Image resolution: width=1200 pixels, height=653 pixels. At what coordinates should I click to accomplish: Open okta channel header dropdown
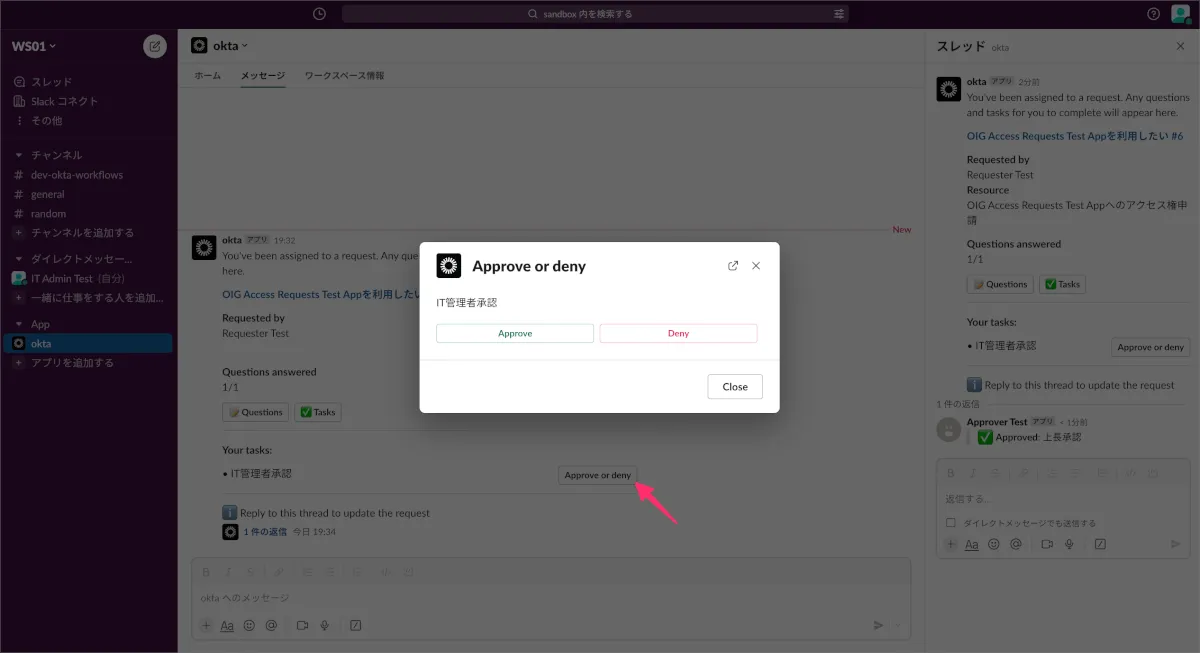click(x=230, y=46)
